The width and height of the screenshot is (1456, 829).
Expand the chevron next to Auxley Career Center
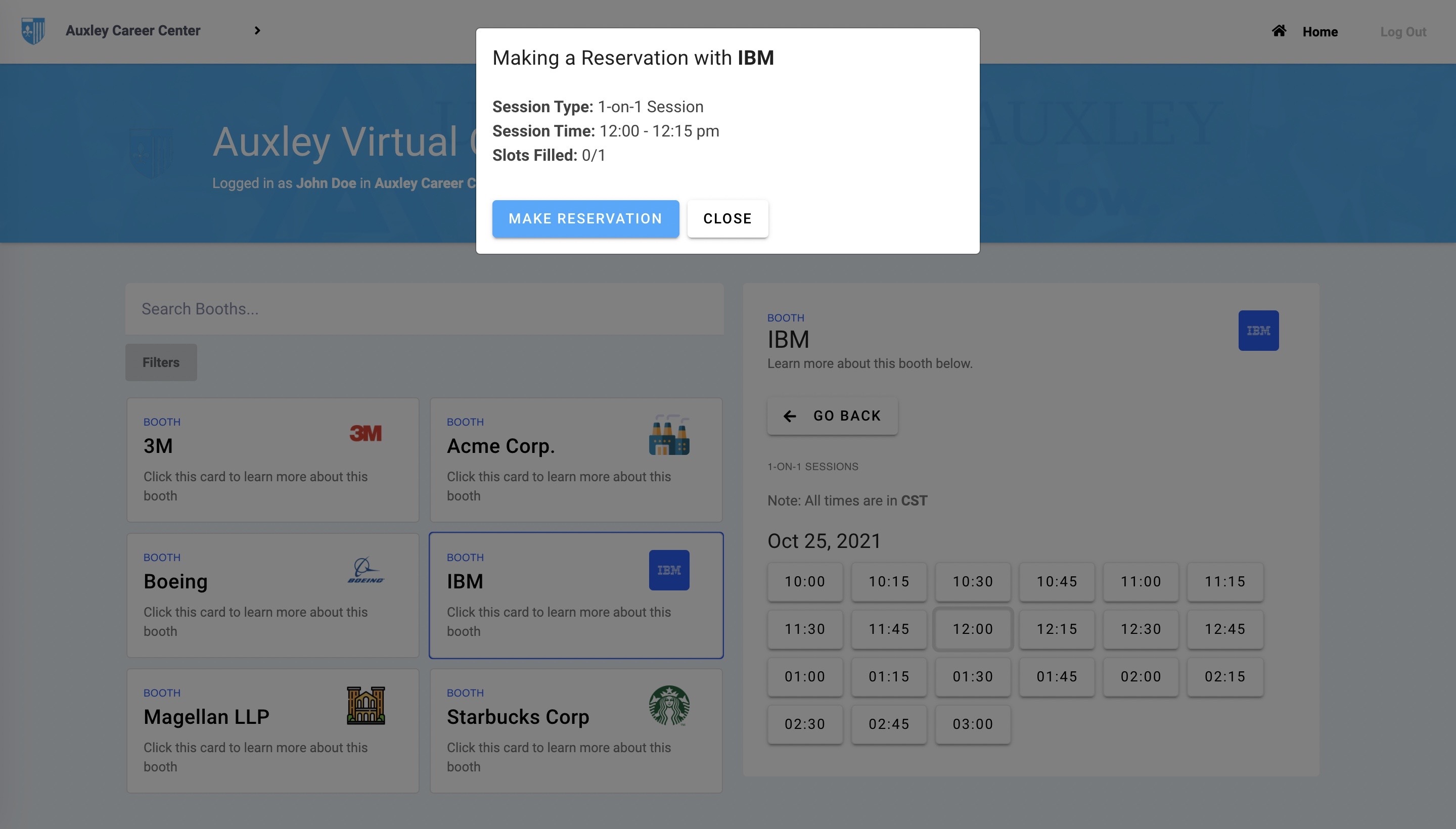257,31
